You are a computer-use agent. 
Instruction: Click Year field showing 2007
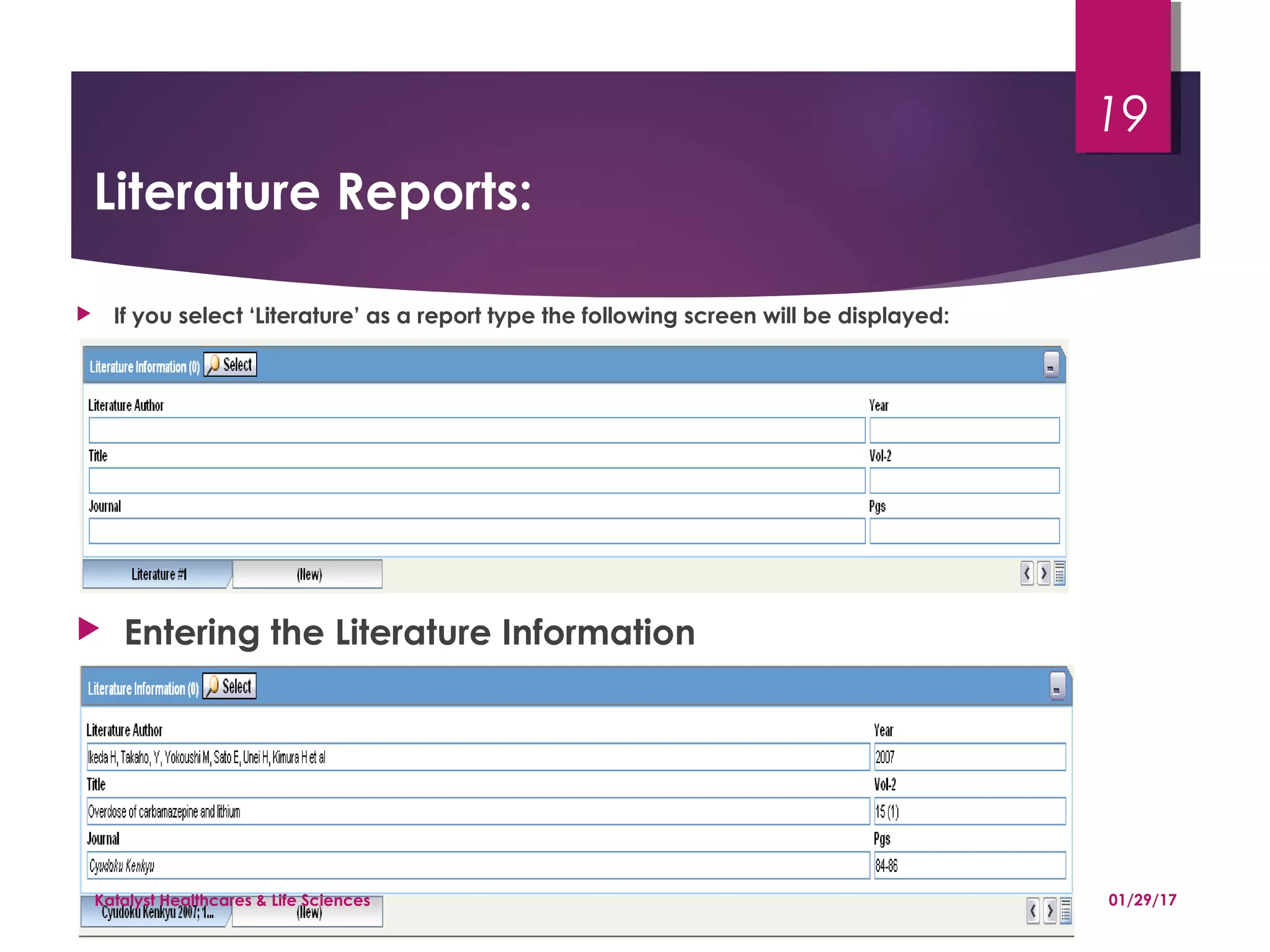pyautogui.click(x=970, y=757)
